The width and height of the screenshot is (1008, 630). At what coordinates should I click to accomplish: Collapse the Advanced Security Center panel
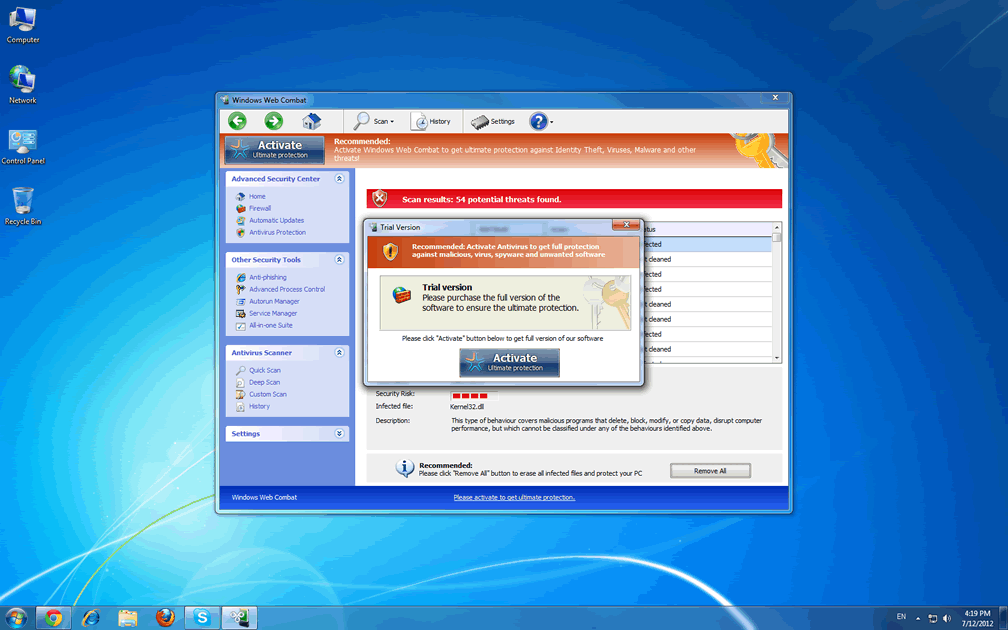pyautogui.click(x=339, y=179)
